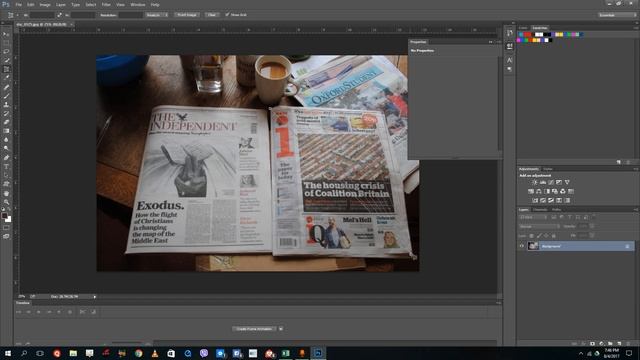
Task: Open Create Frame Animation dropdown arrow
Action: tap(281, 329)
